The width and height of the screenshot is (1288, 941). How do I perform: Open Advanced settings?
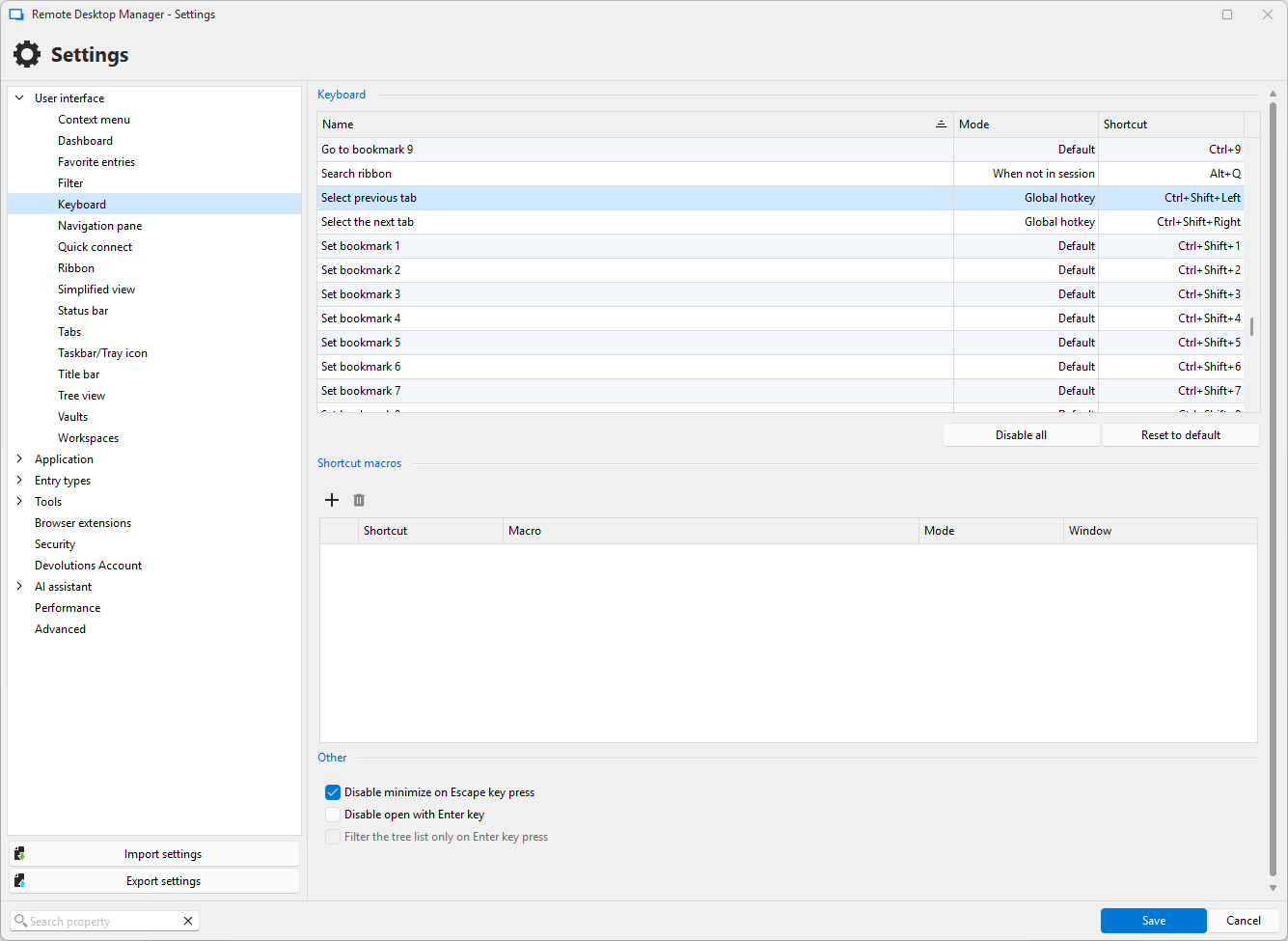click(60, 629)
